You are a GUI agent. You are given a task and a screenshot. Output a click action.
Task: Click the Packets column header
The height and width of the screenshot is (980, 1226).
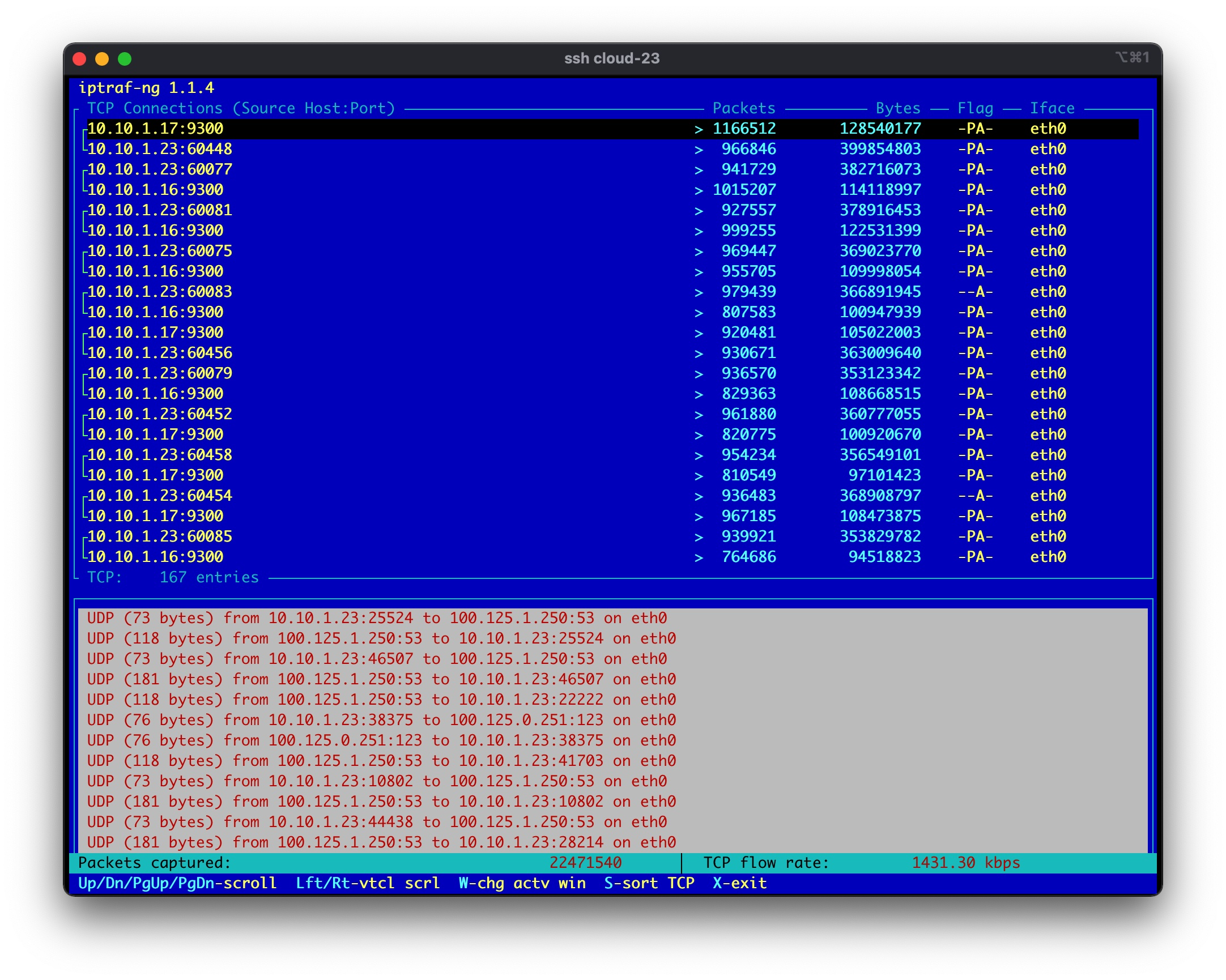coord(744,108)
